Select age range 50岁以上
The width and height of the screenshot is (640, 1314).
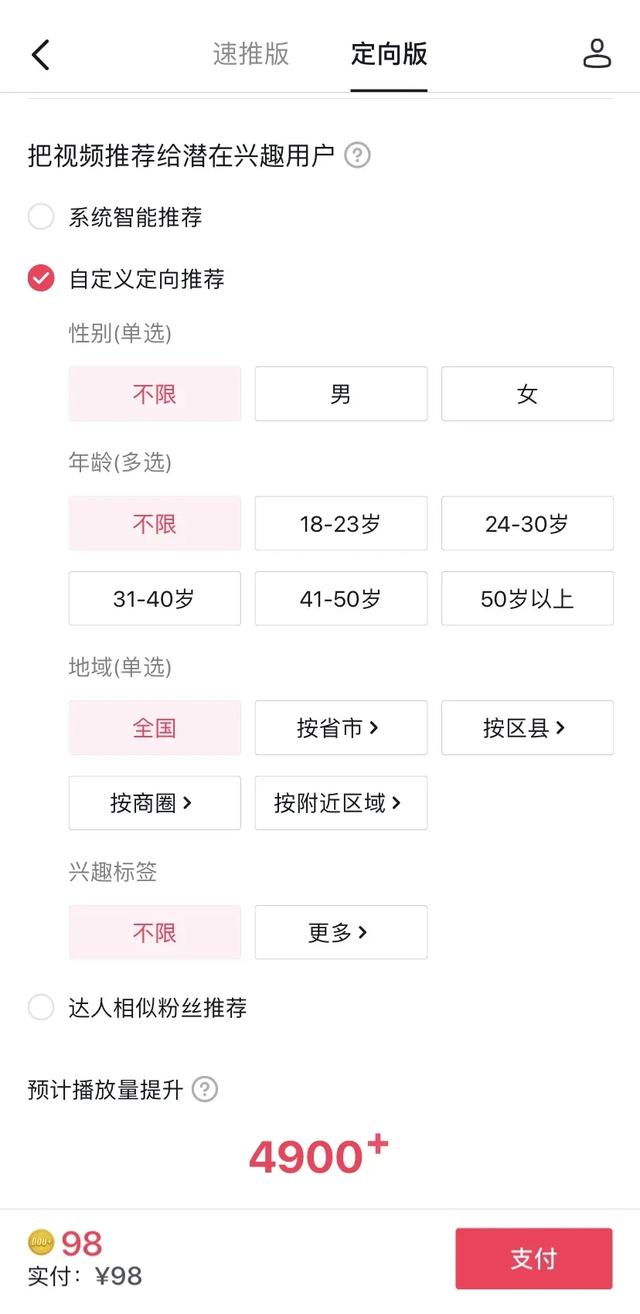click(x=527, y=599)
